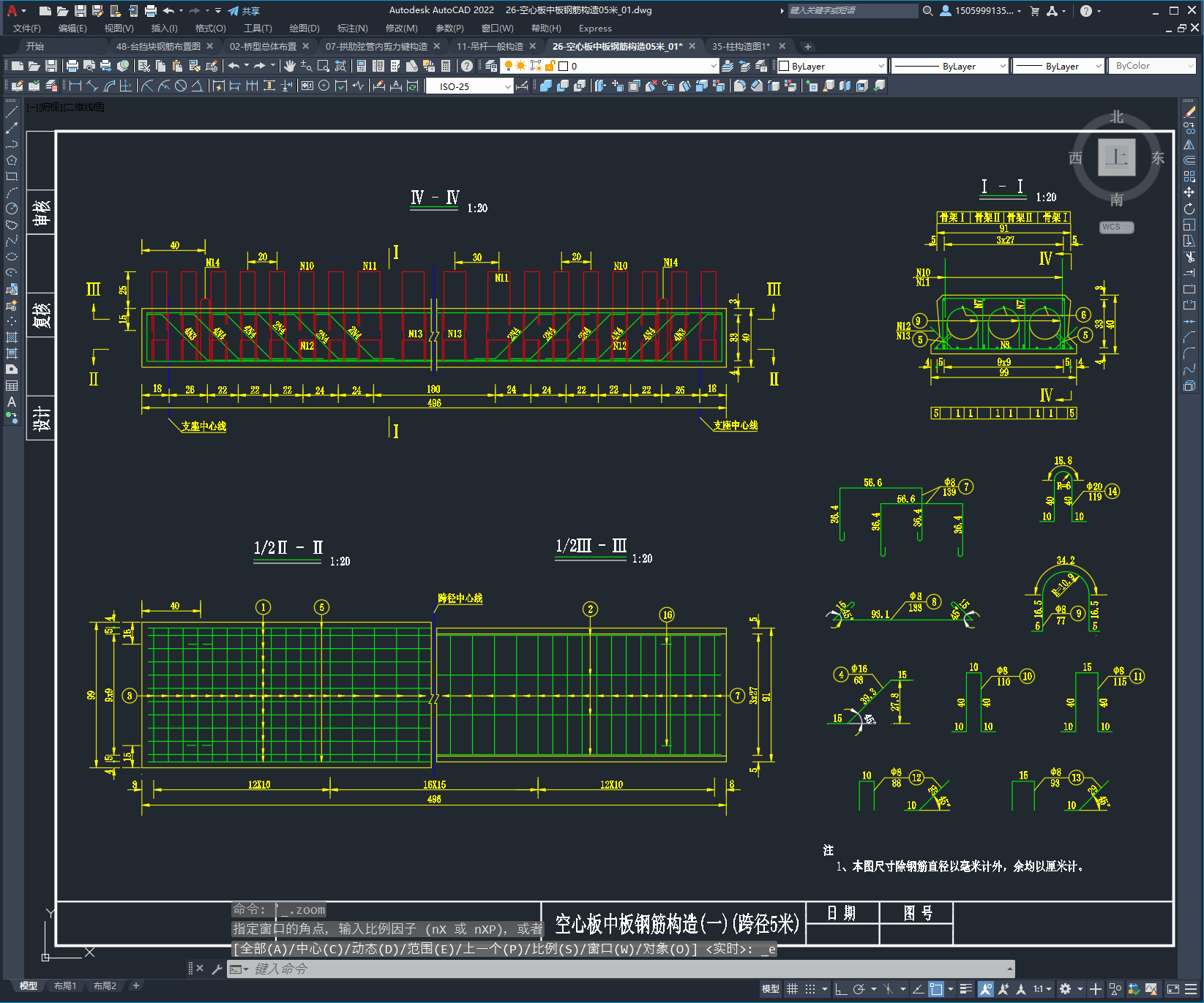Click the keyword search box in title bar
This screenshot has height=1003, width=1204.
pyautogui.click(x=852, y=10)
